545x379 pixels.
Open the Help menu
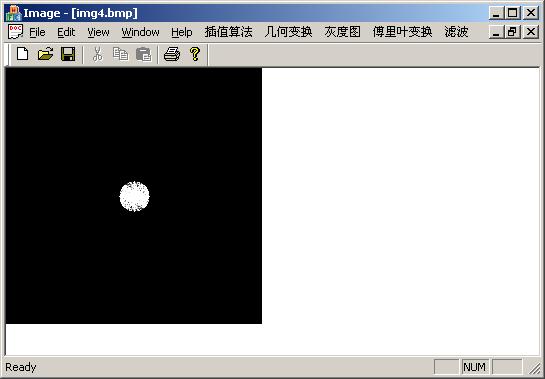(x=182, y=32)
